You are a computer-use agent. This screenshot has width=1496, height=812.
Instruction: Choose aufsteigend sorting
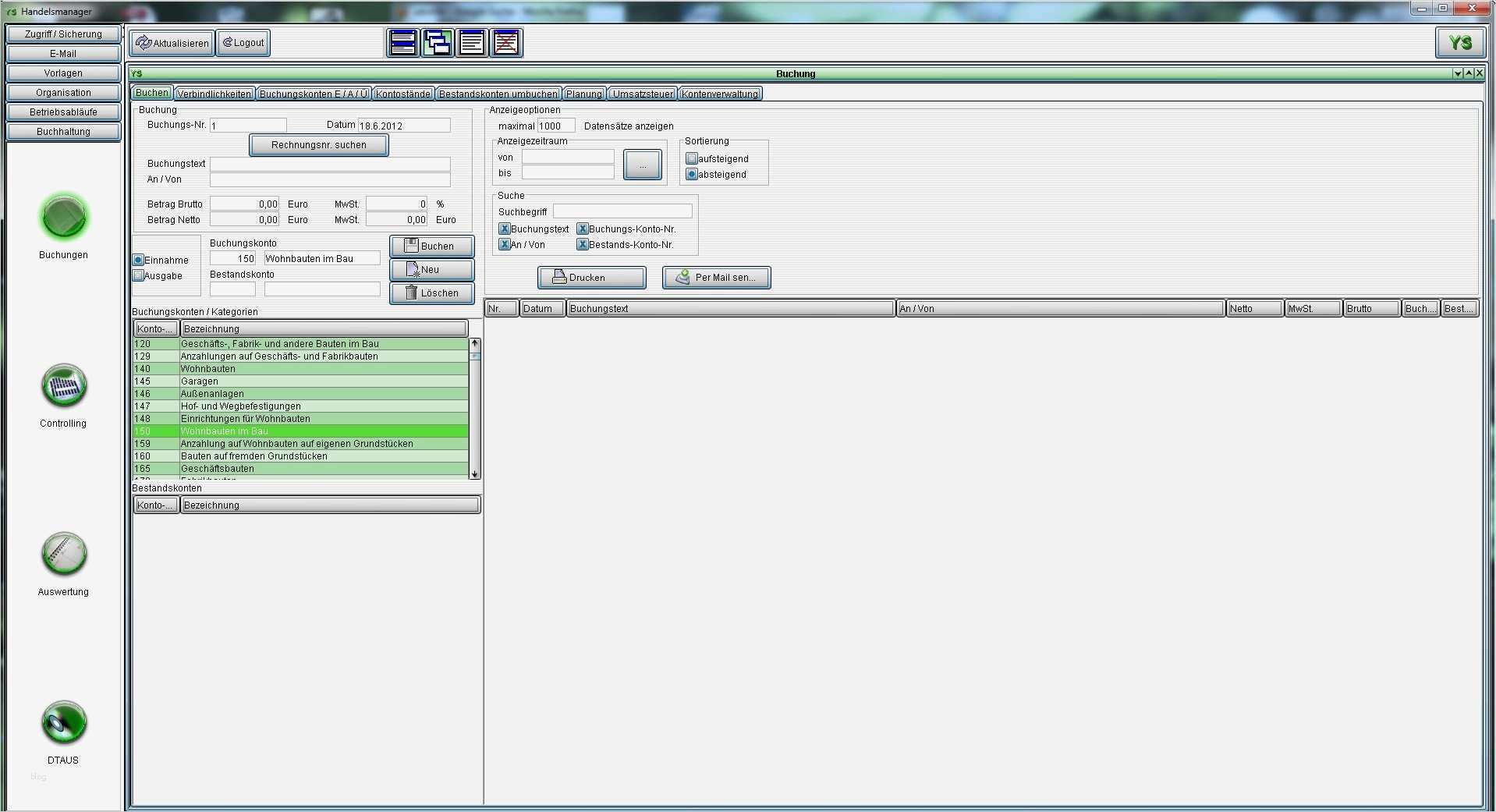point(692,158)
